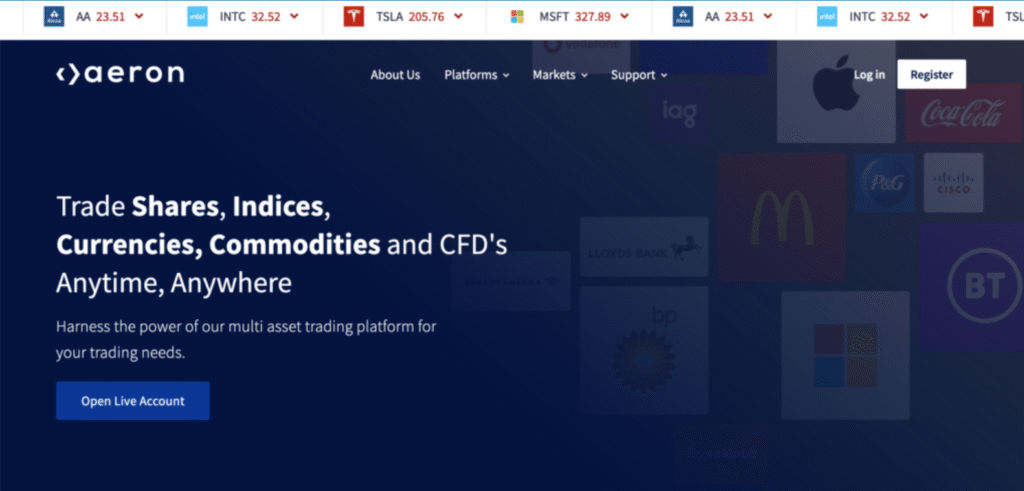This screenshot has width=1024, height=491.
Task: Click the Open Live Account button
Action: point(133,401)
